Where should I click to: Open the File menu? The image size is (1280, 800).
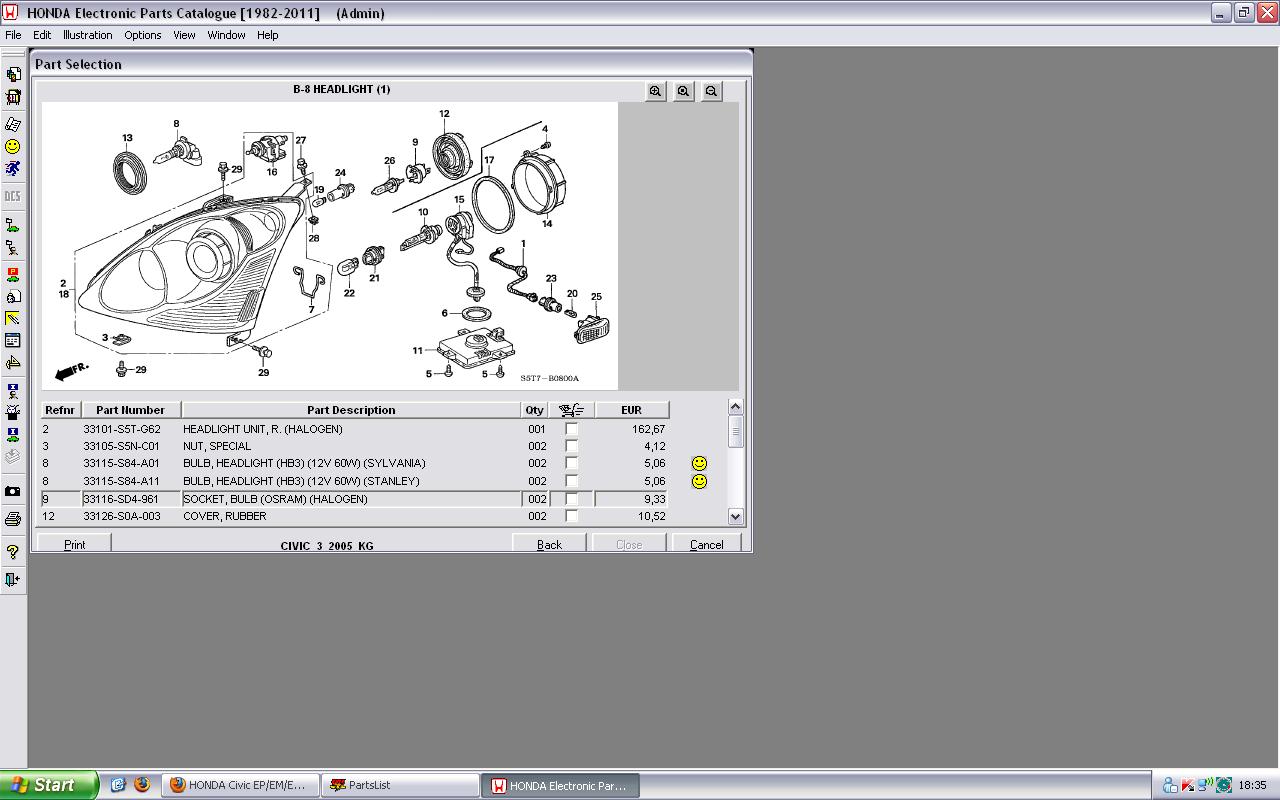(x=13, y=35)
